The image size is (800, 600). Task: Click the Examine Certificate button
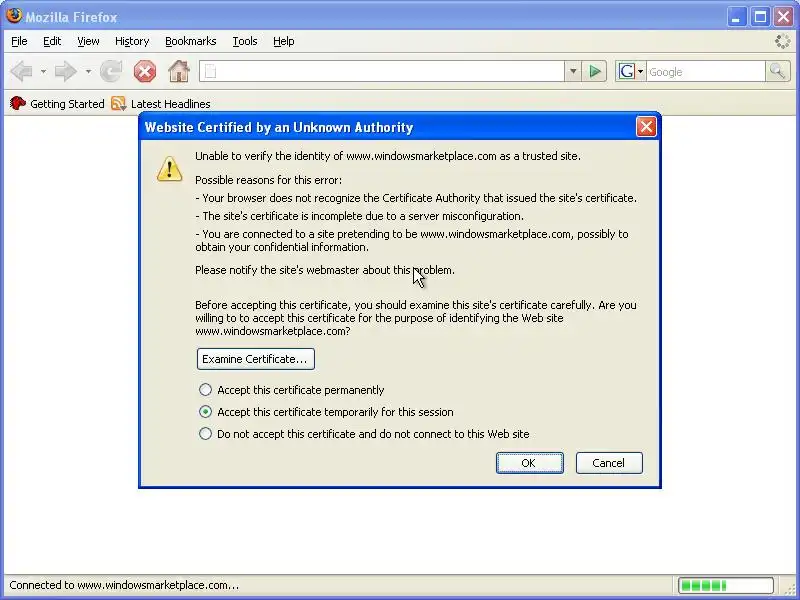(x=256, y=359)
